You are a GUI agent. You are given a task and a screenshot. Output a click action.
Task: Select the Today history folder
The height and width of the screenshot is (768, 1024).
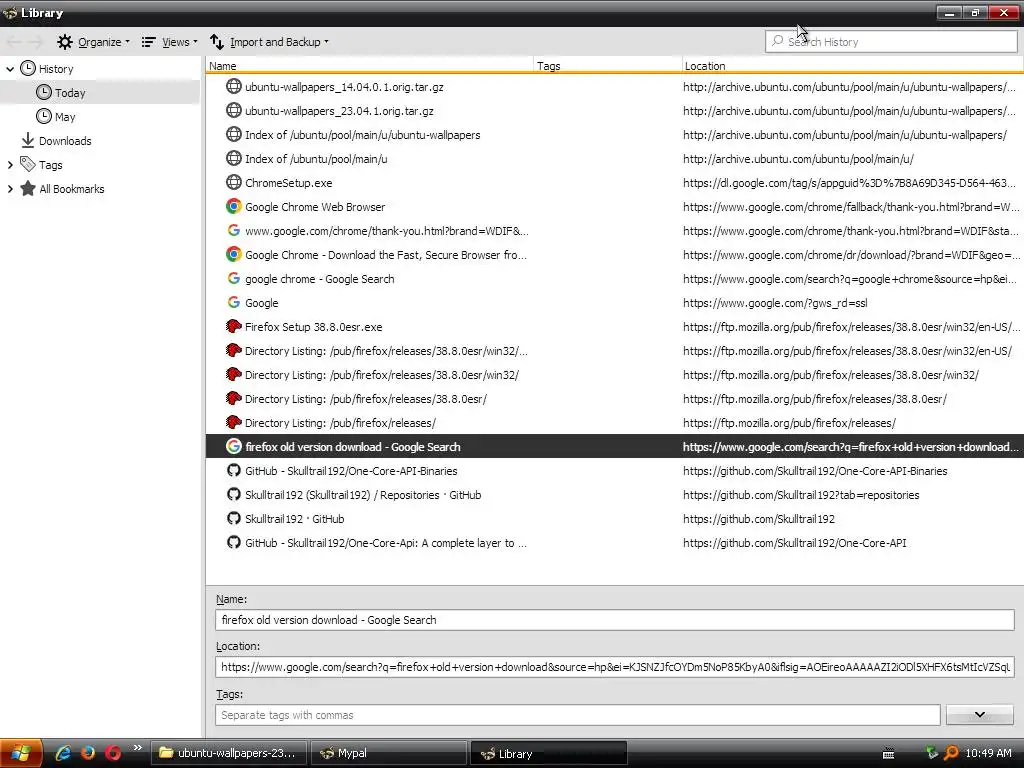(x=100, y=93)
